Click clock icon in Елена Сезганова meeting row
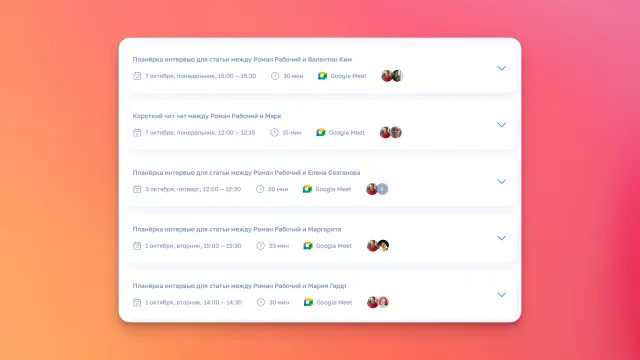640x360 pixels. point(260,189)
